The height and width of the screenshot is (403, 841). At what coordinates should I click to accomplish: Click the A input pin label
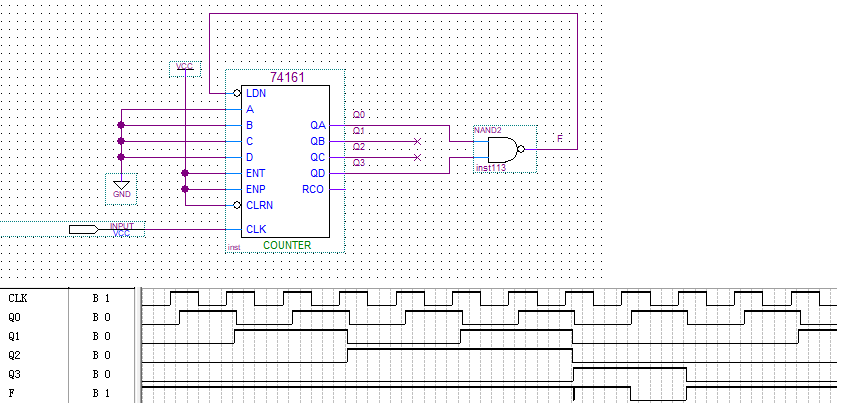coord(249,109)
